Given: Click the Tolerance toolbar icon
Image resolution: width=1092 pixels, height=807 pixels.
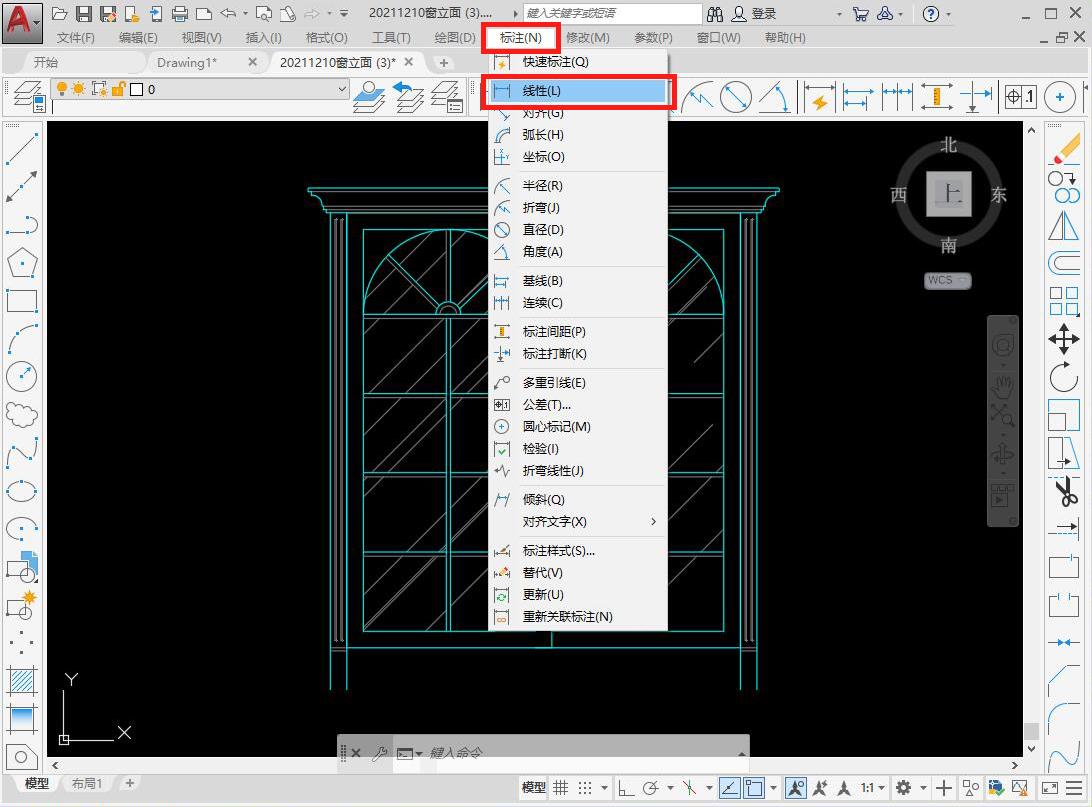Looking at the screenshot, I should tap(1021, 97).
